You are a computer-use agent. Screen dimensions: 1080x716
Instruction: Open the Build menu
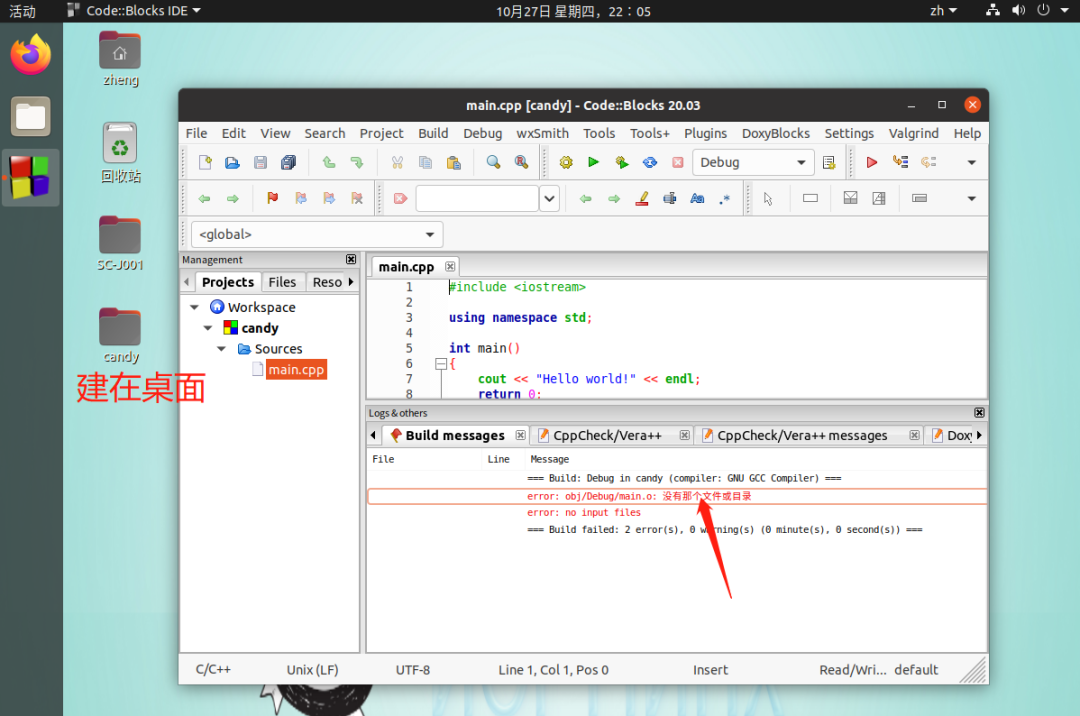[x=433, y=134]
